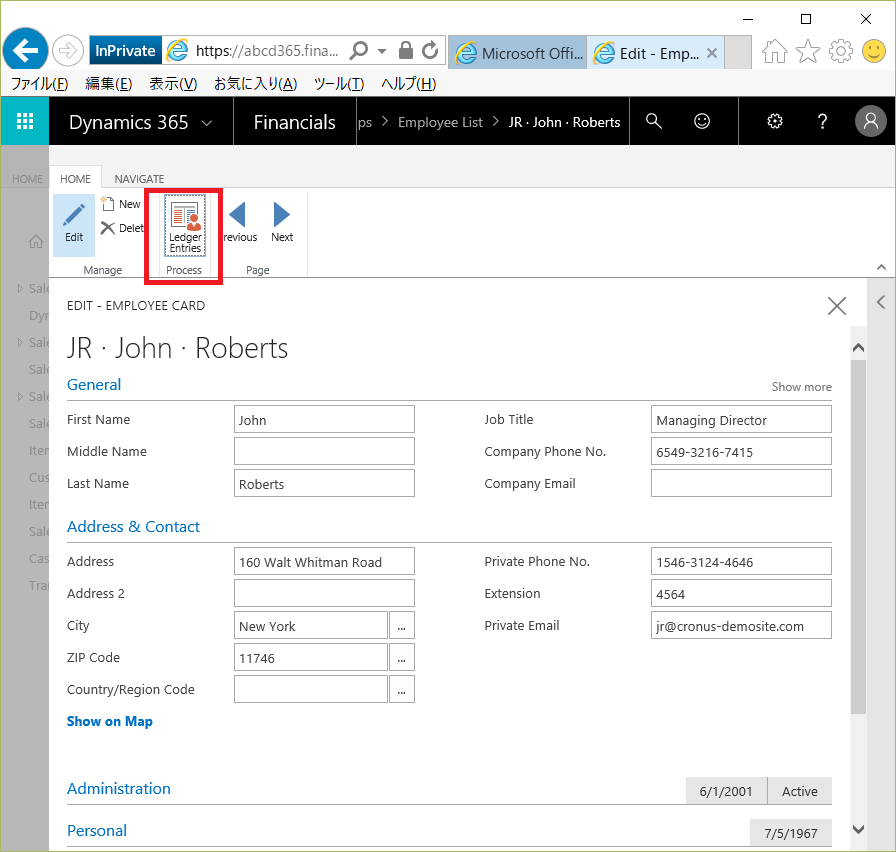The width and height of the screenshot is (896, 852).
Task: Collapse the General section heading
Action: pos(94,385)
